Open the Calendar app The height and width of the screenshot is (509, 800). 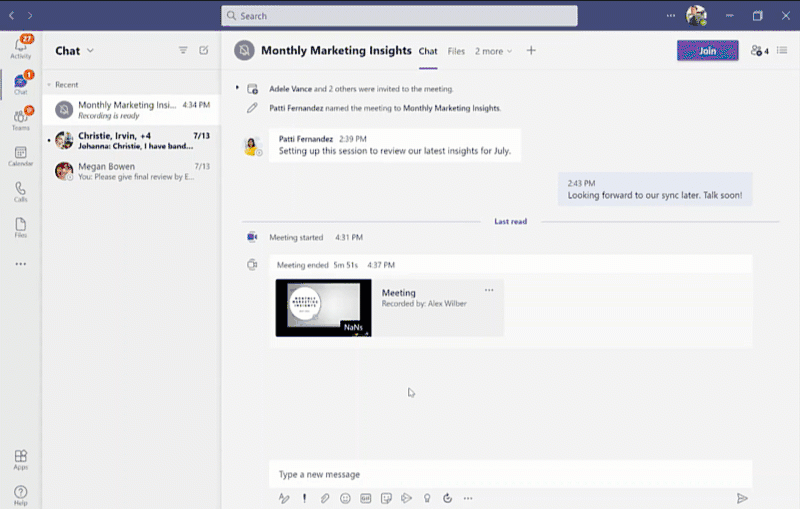pos(20,156)
